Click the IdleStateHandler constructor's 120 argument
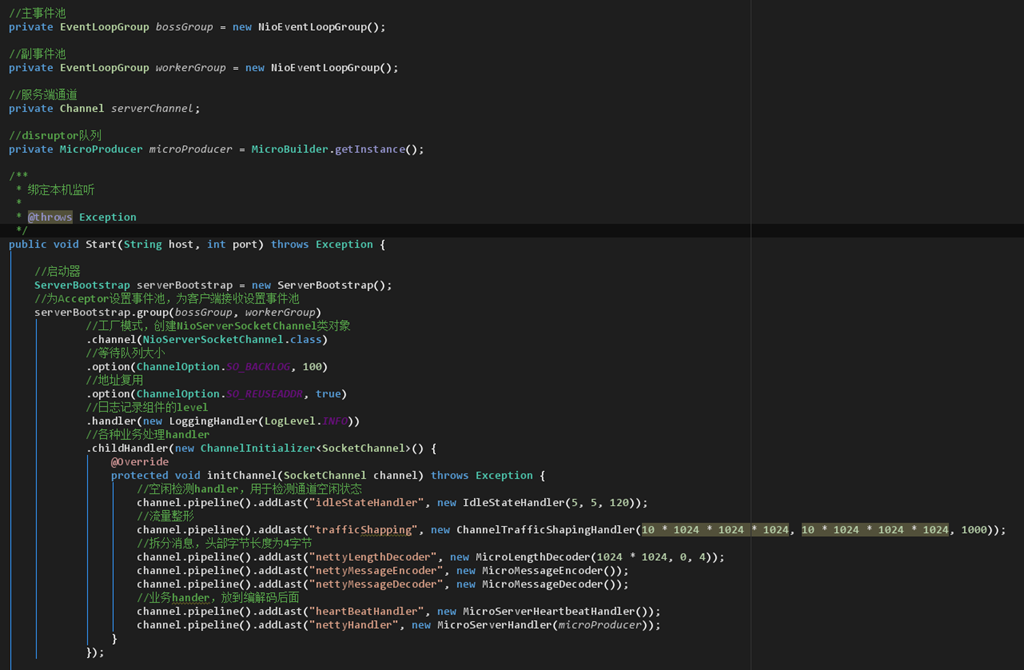1024x670 pixels. point(619,503)
